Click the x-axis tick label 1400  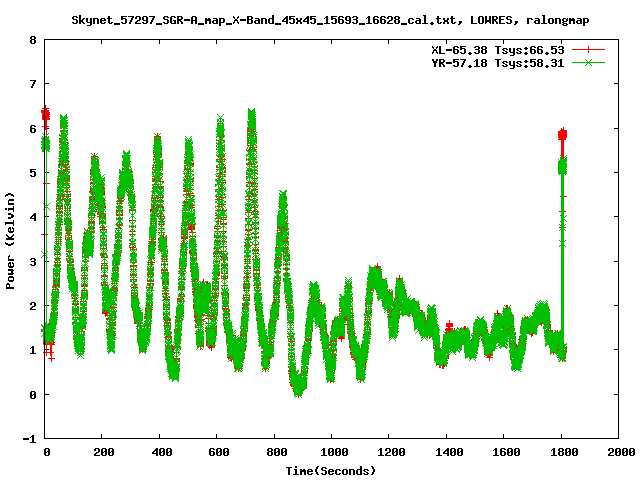click(449, 452)
